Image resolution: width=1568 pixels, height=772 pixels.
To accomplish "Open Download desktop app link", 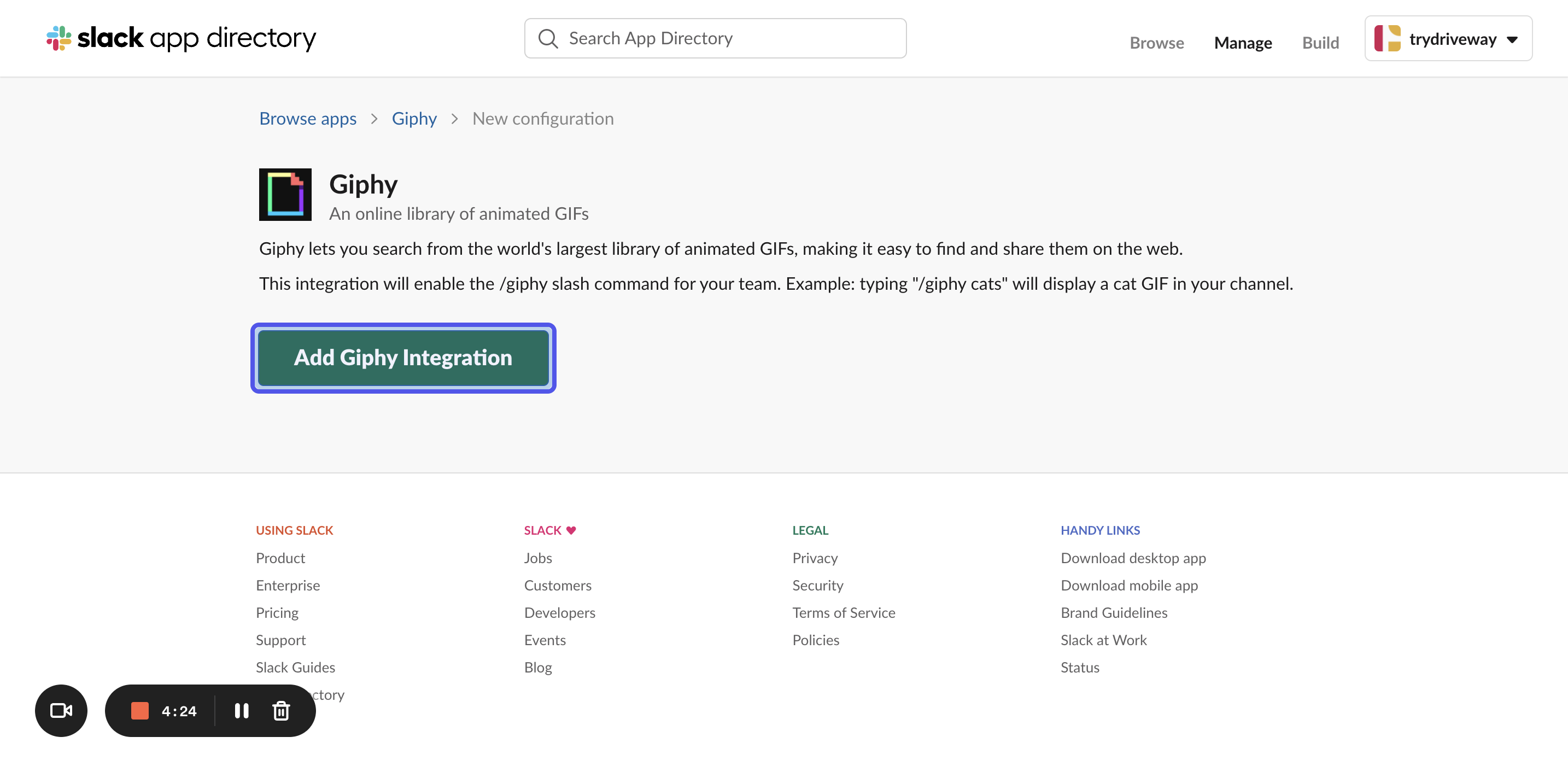I will (1133, 558).
